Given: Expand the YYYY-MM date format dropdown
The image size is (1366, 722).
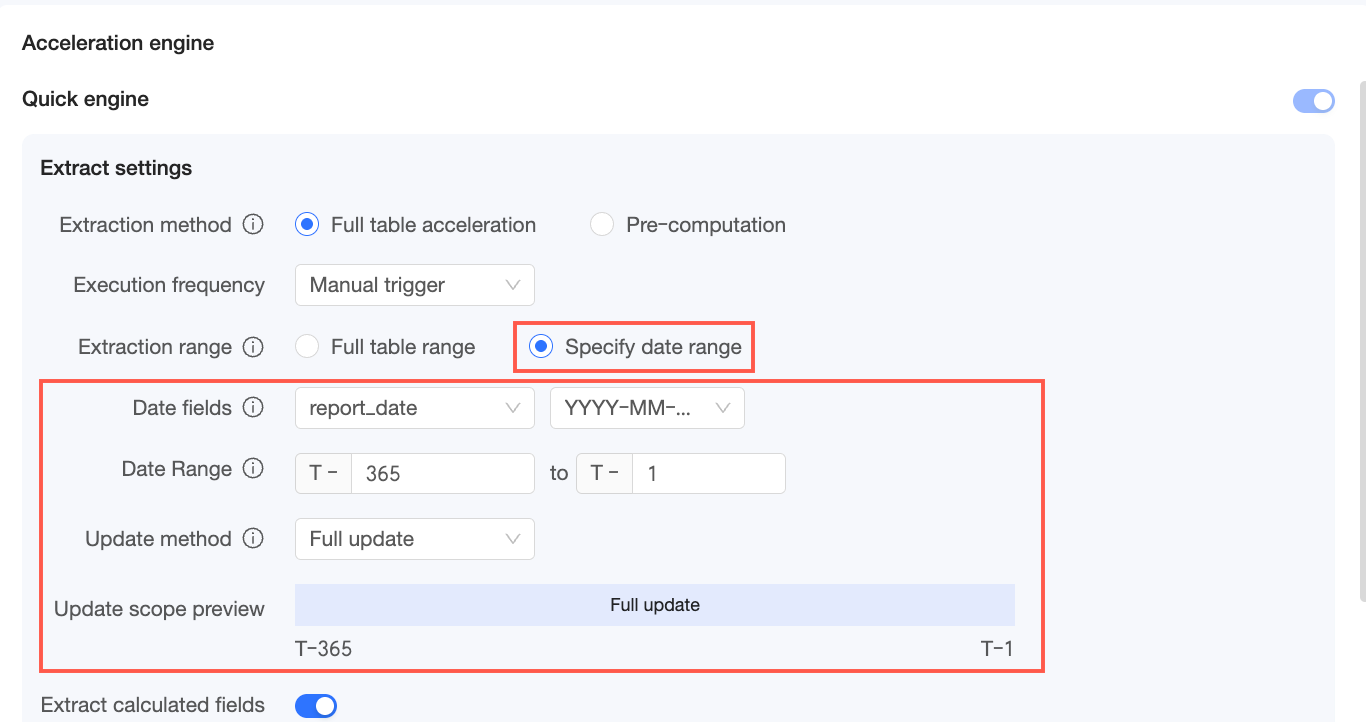Looking at the screenshot, I should tap(647, 408).
